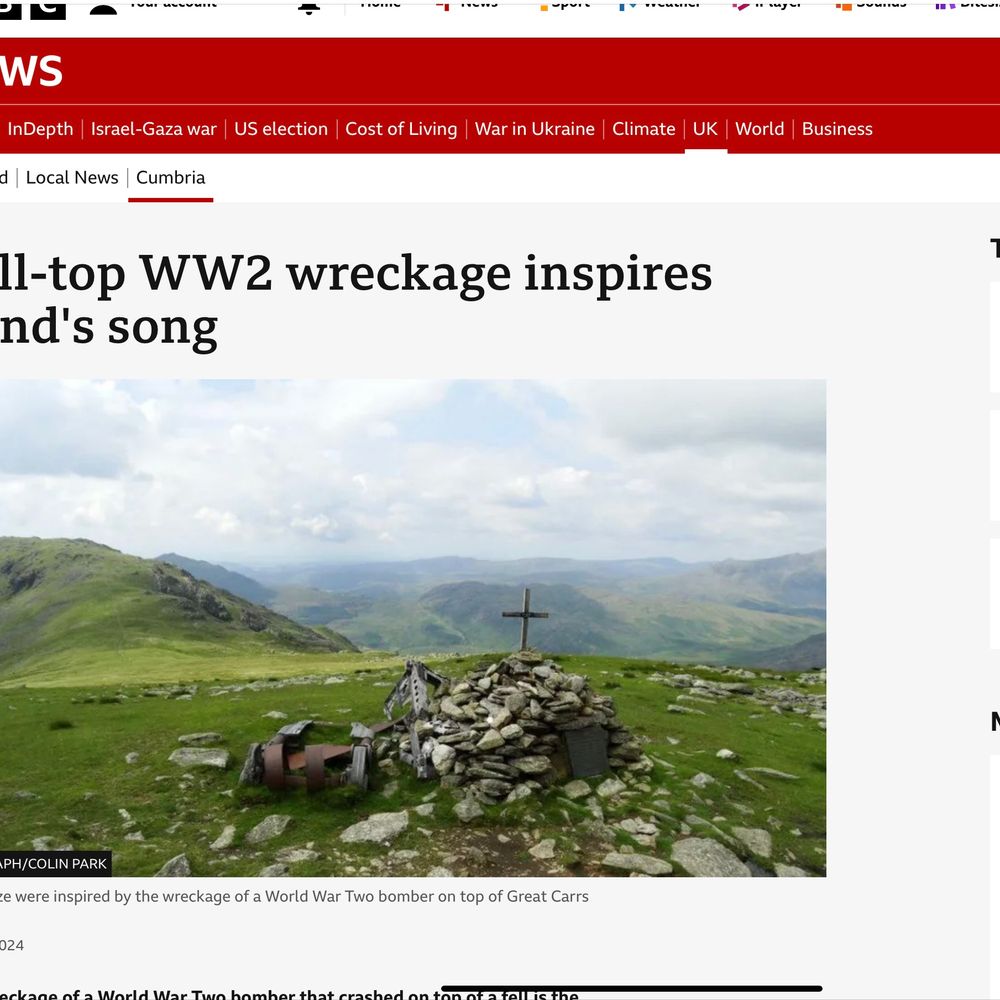
Task: Click the red News icon in top bar
Action: point(443,5)
